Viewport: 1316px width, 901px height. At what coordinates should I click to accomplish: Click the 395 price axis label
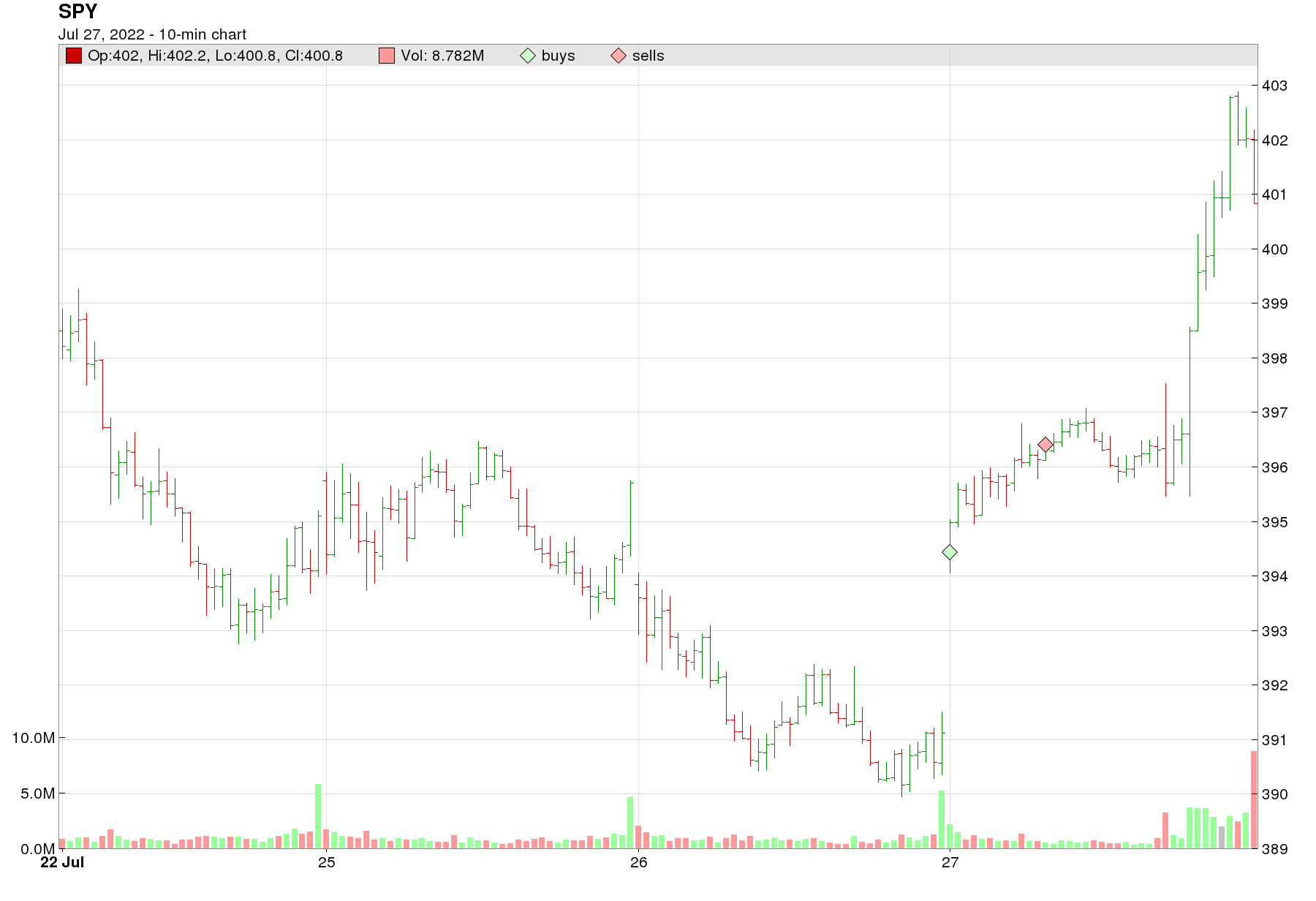[1274, 522]
